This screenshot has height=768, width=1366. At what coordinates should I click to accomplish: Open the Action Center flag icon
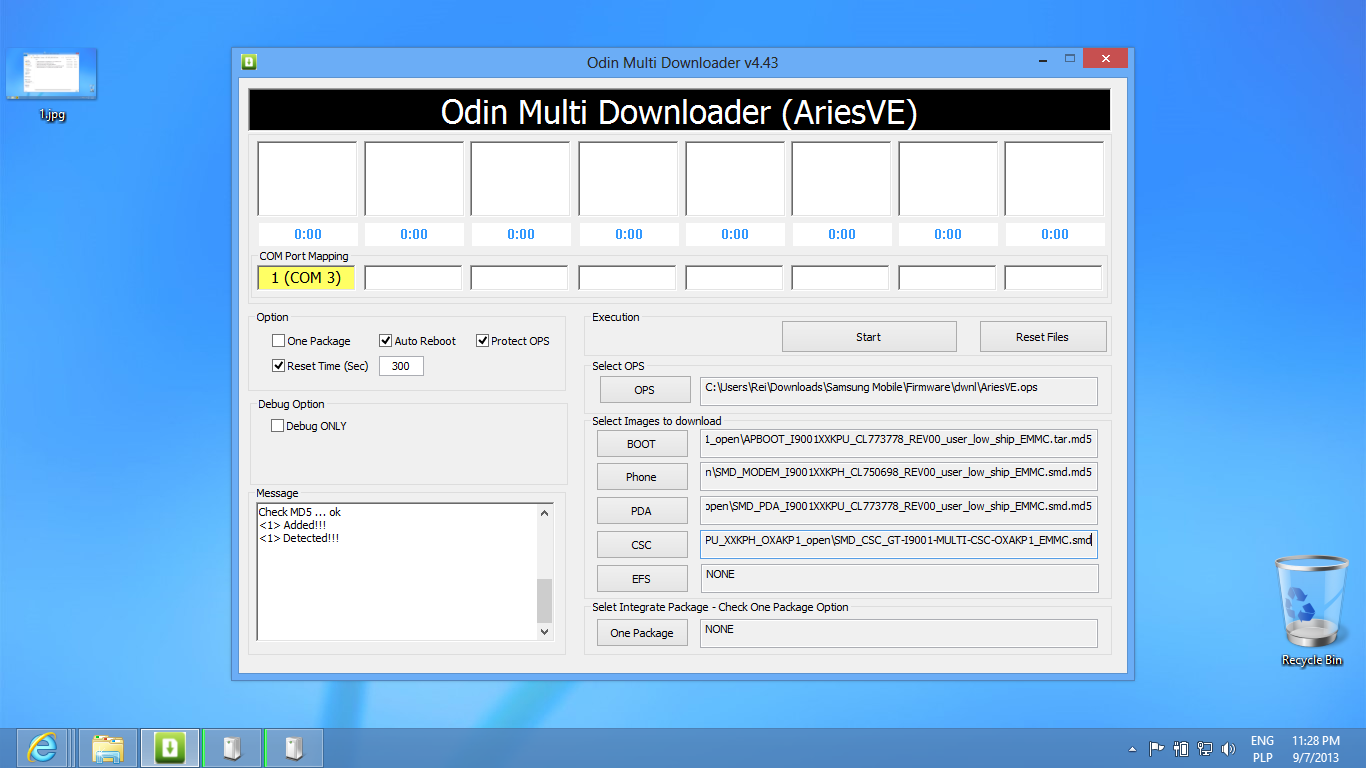point(1156,748)
